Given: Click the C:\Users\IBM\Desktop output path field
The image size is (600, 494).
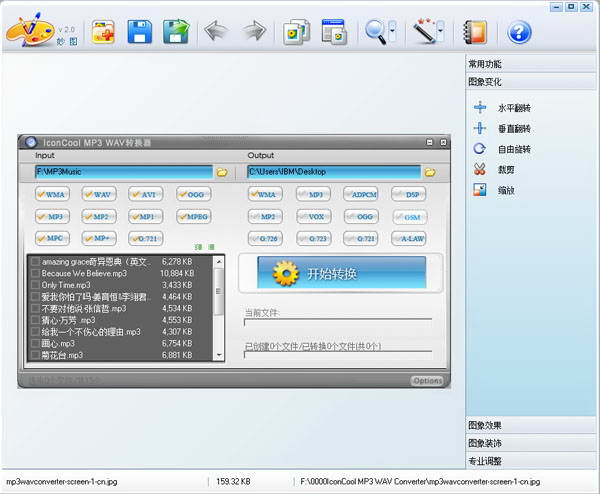Looking at the screenshot, I should 334,172.
